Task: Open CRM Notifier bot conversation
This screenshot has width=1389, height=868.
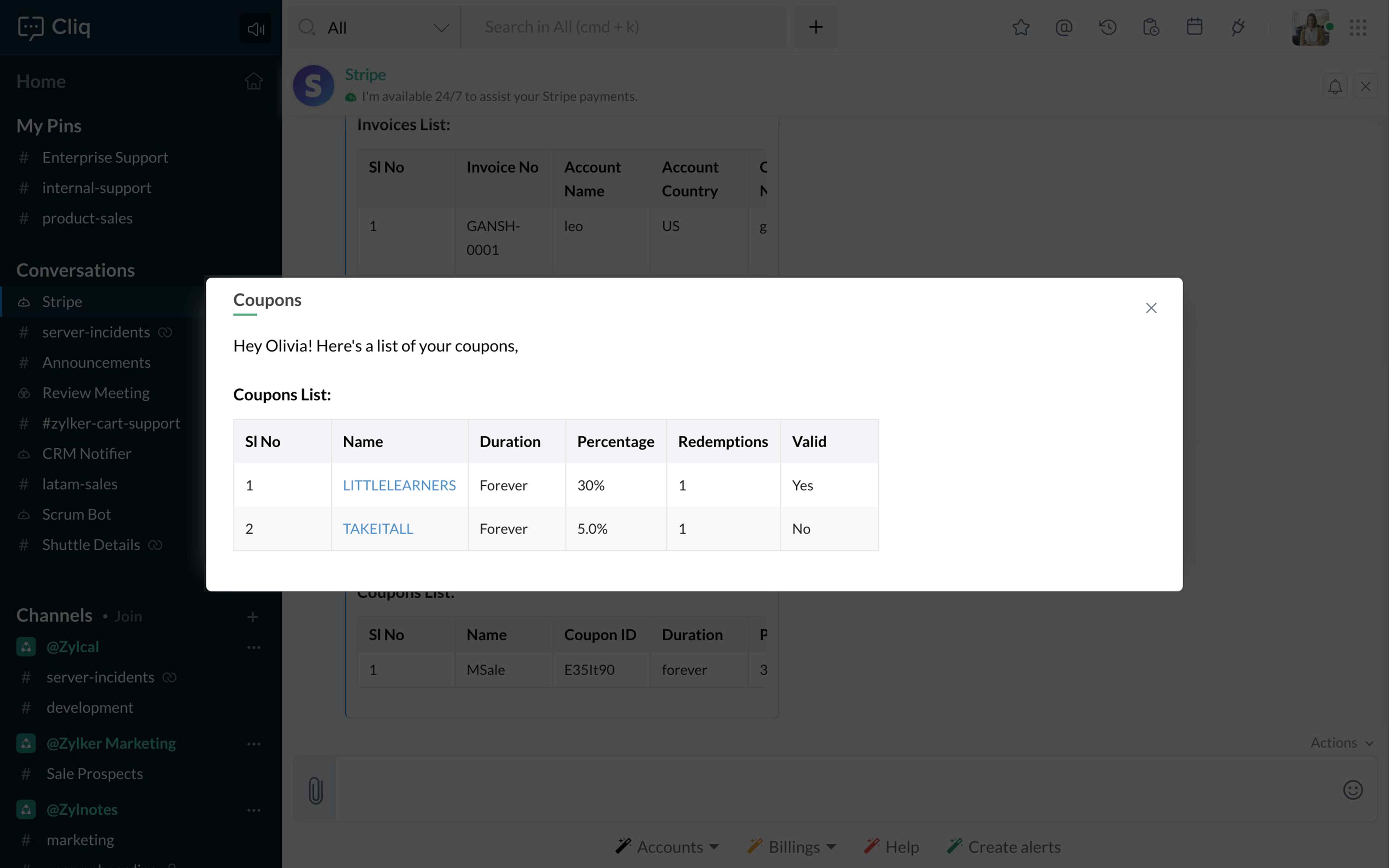Action: click(87, 454)
